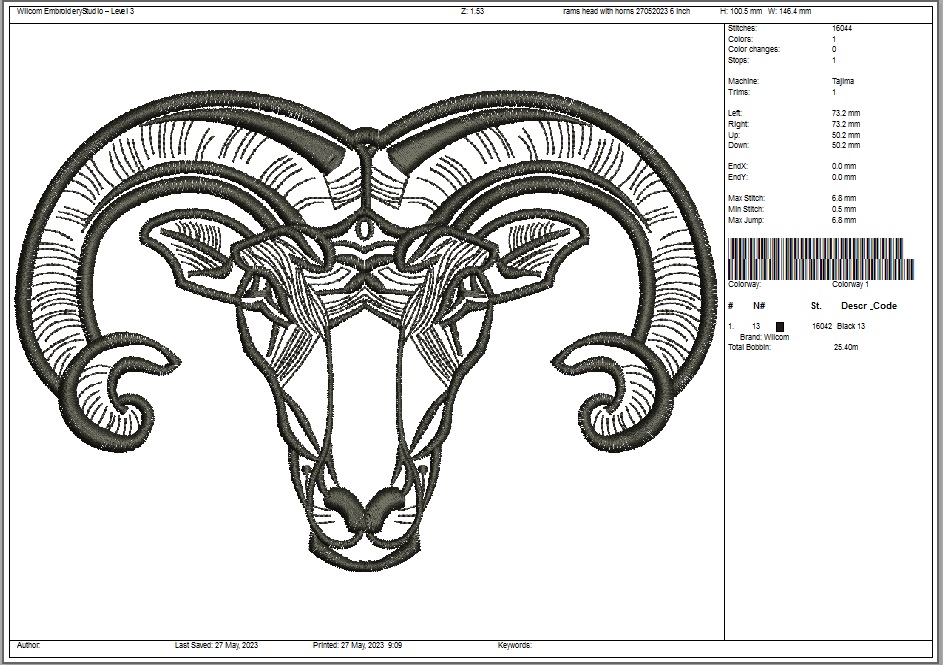This screenshot has width=943, height=665.
Task: Click the 'Max Stitch:' label
Action: [746, 199]
